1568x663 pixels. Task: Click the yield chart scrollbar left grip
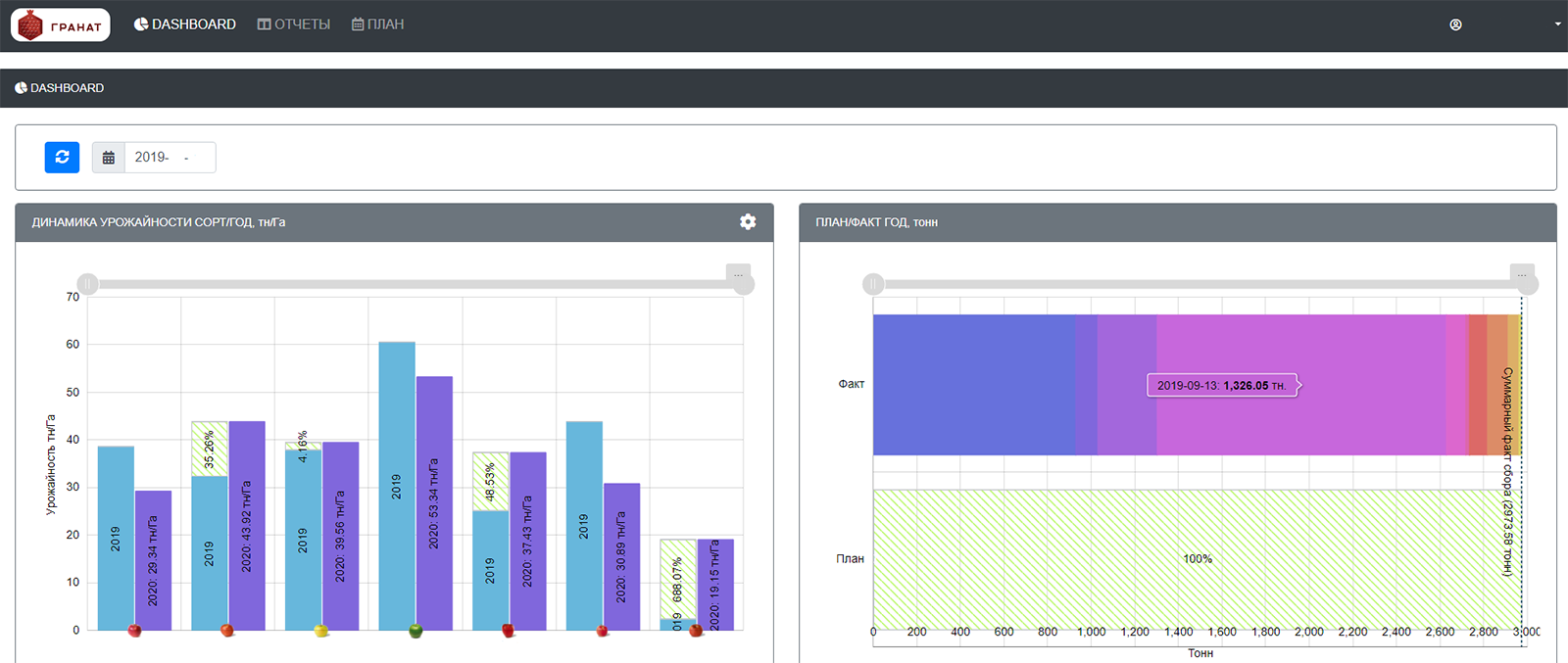(x=88, y=284)
